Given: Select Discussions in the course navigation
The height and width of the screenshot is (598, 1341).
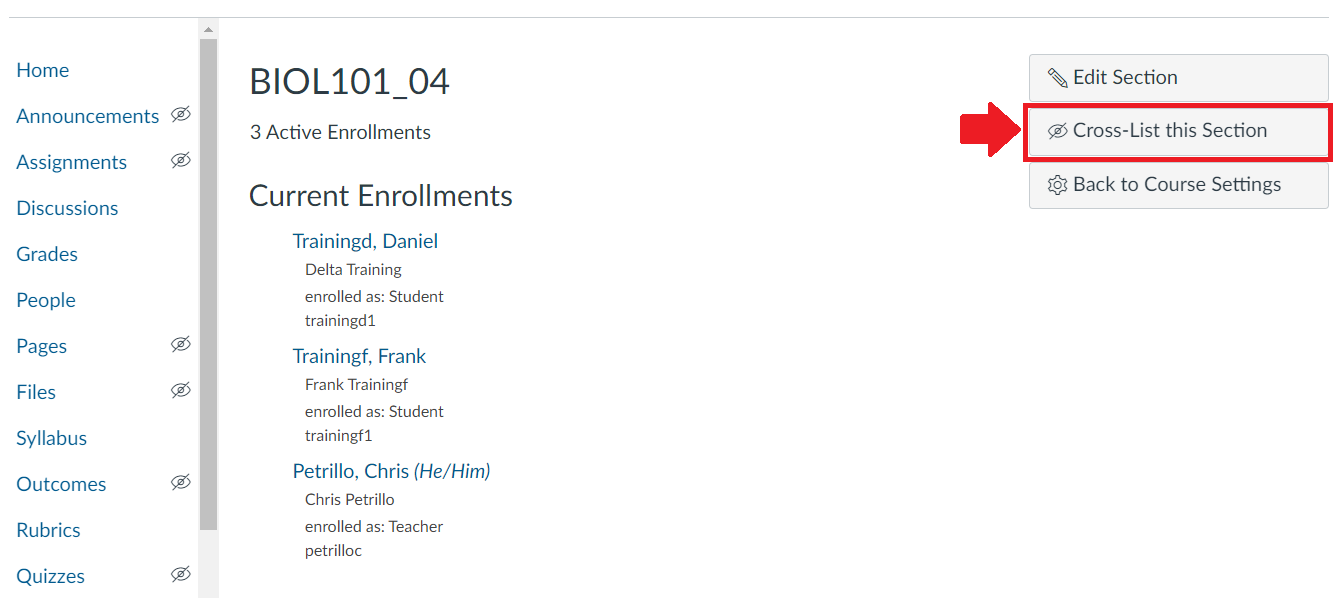Looking at the screenshot, I should pos(66,207).
